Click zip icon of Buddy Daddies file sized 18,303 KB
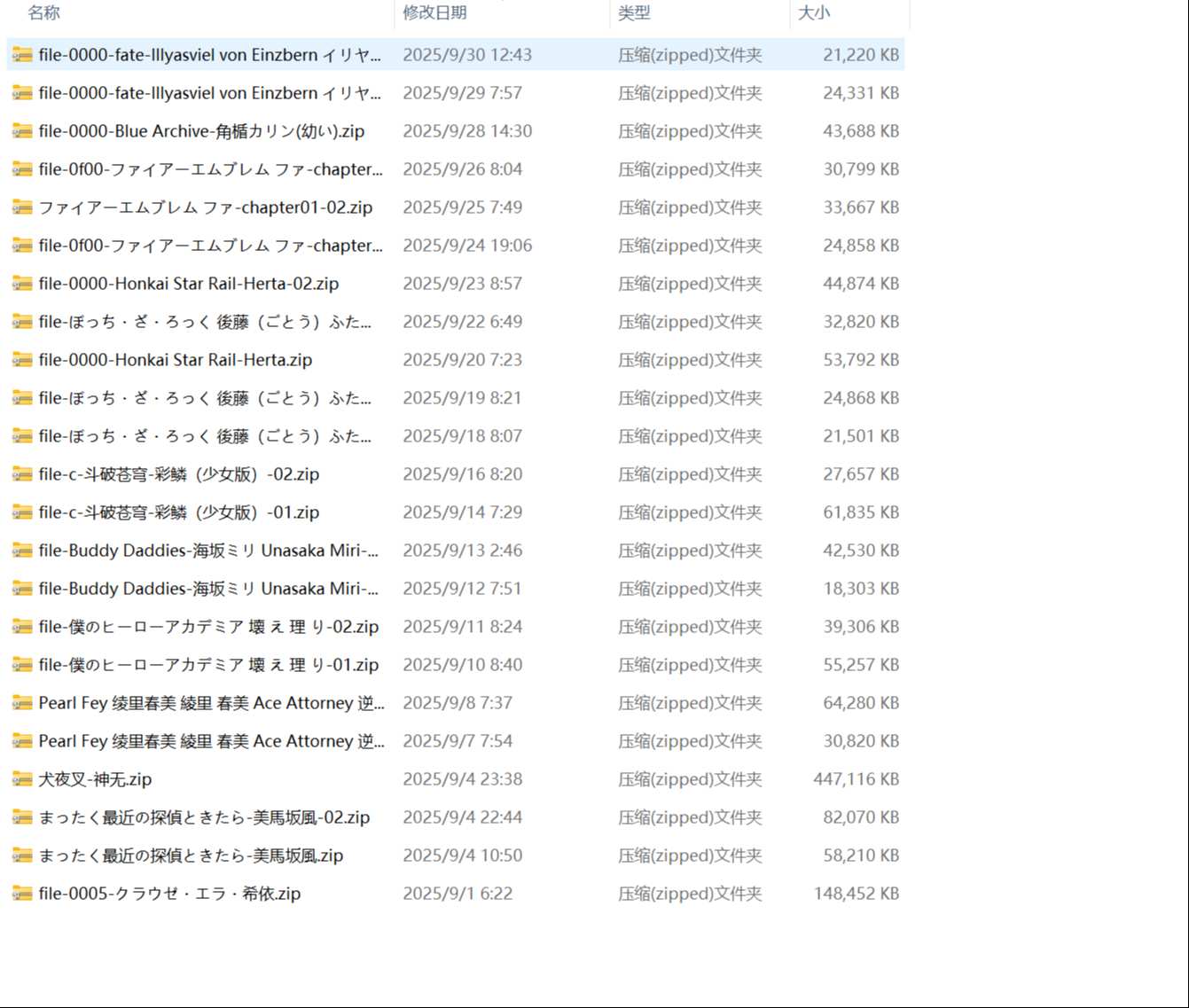This screenshot has height=1008, width=1189. pos(22,589)
